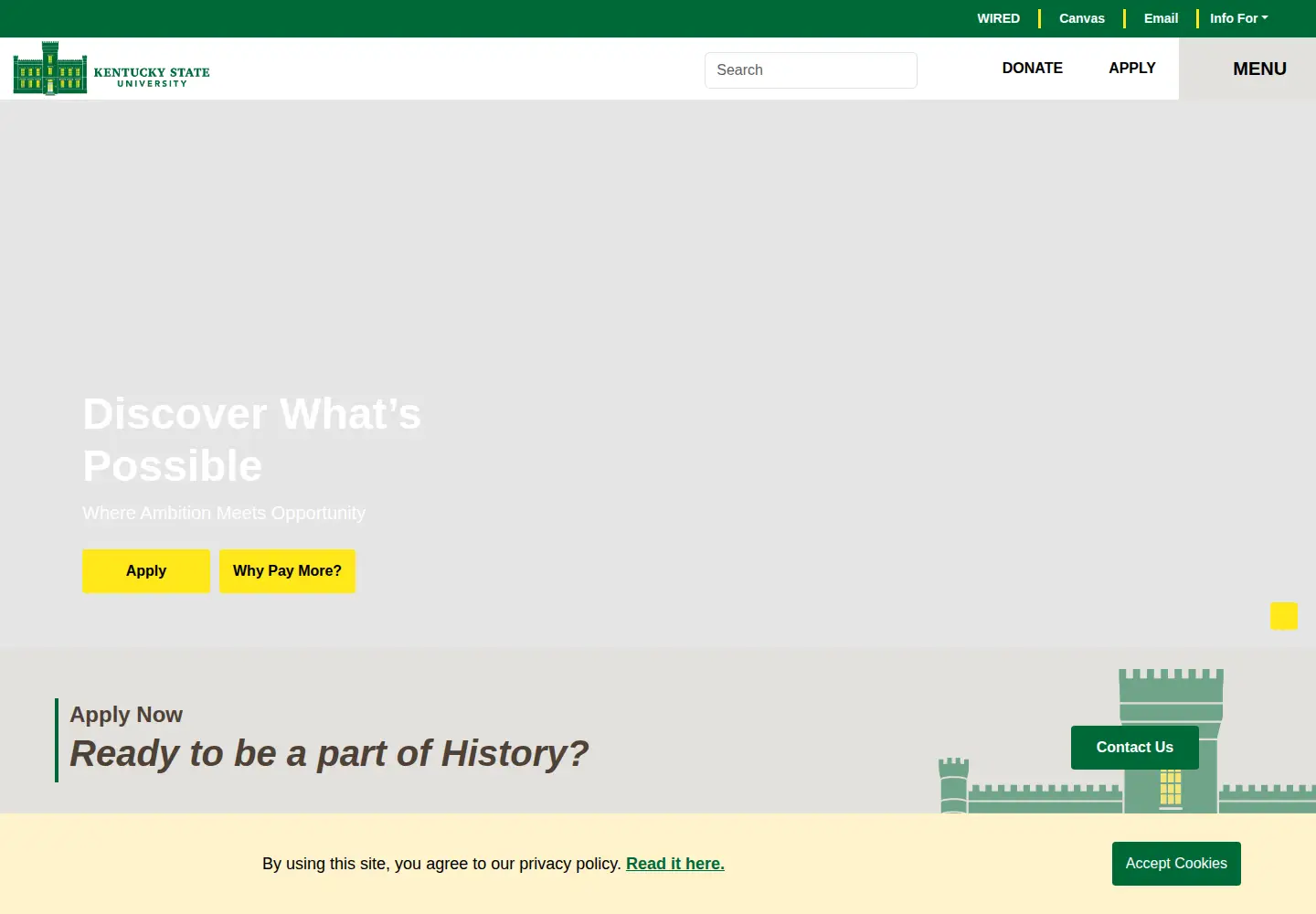1316x914 pixels.
Task: Click the yellow Apply hero button
Action: [146, 571]
